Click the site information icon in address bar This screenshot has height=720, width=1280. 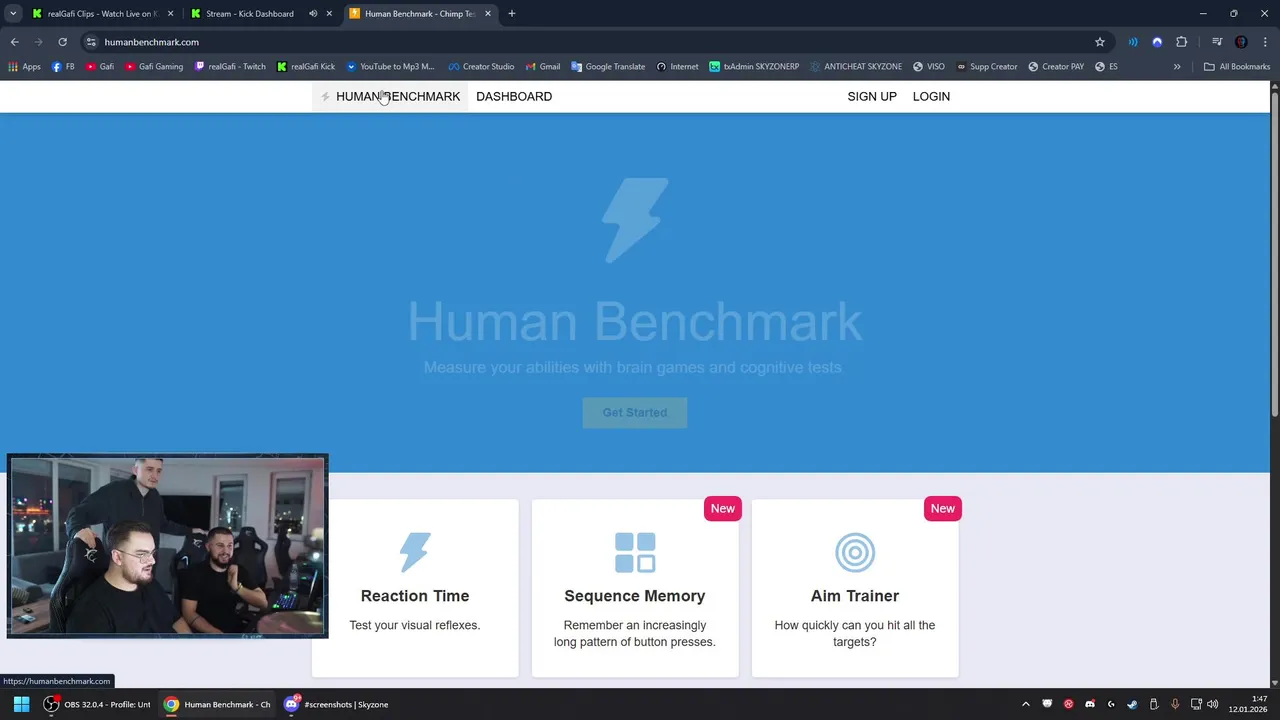91,42
